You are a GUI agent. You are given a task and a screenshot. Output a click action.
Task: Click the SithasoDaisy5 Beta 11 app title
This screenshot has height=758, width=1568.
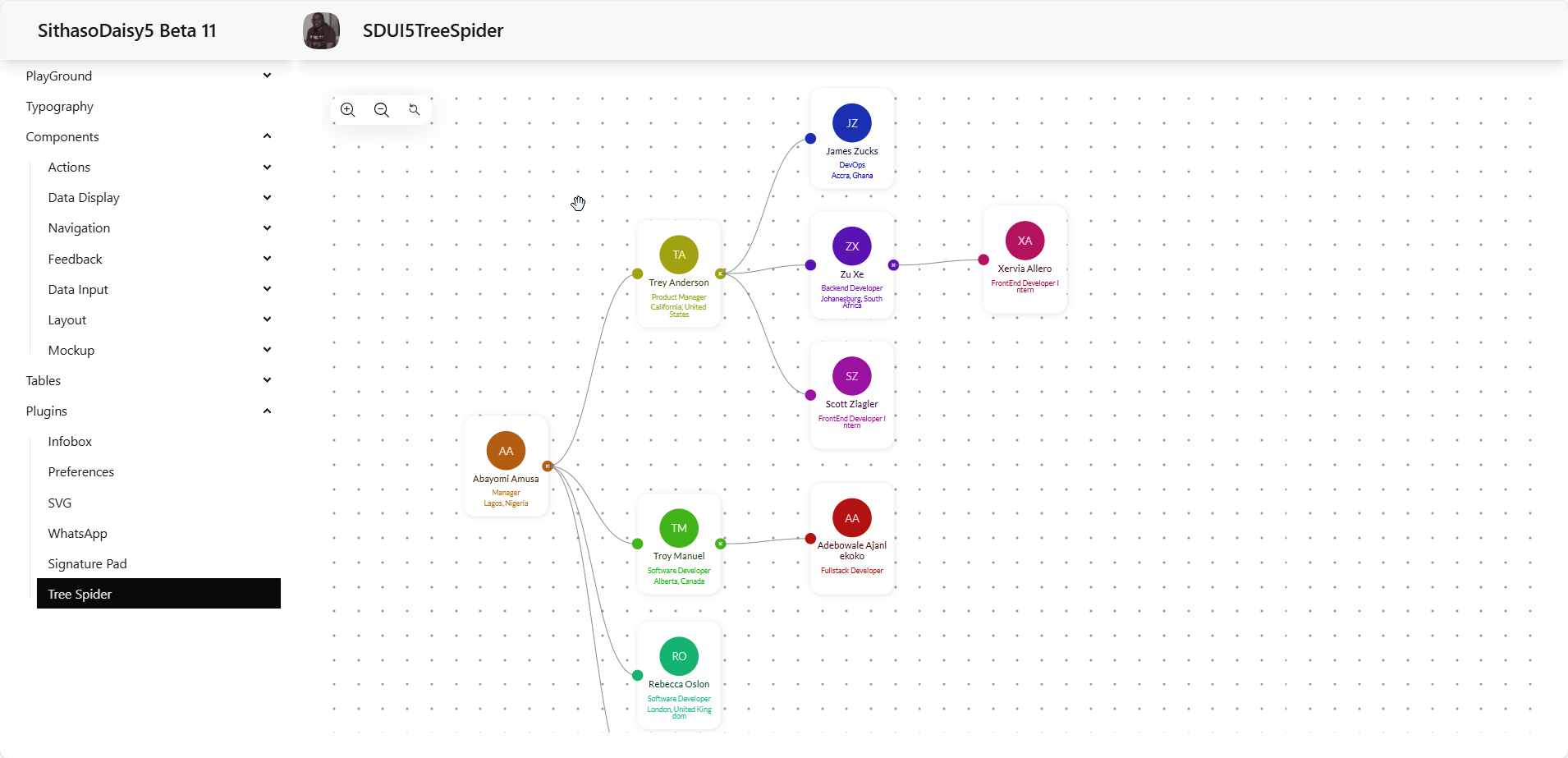(x=127, y=31)
